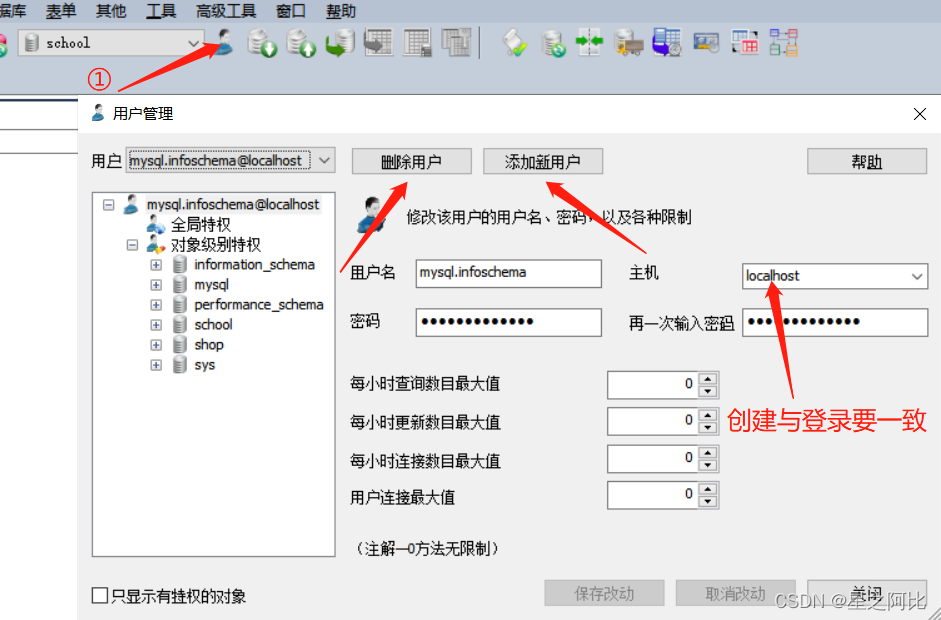Click the 密码 password field
The image size is (941, 620).
[508, 322]
